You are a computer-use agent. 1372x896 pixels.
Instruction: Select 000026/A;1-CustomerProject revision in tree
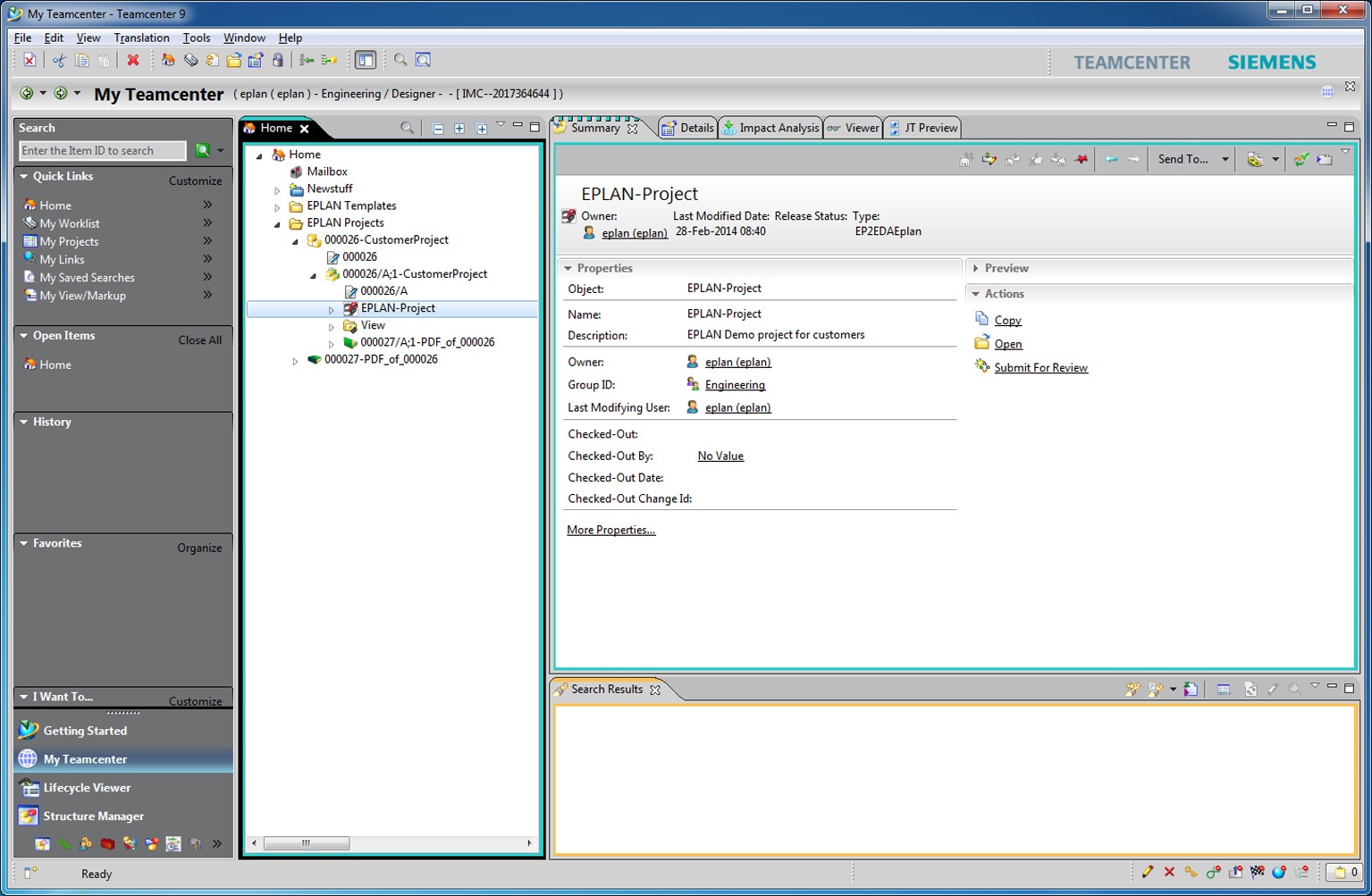tap(415, 274)
